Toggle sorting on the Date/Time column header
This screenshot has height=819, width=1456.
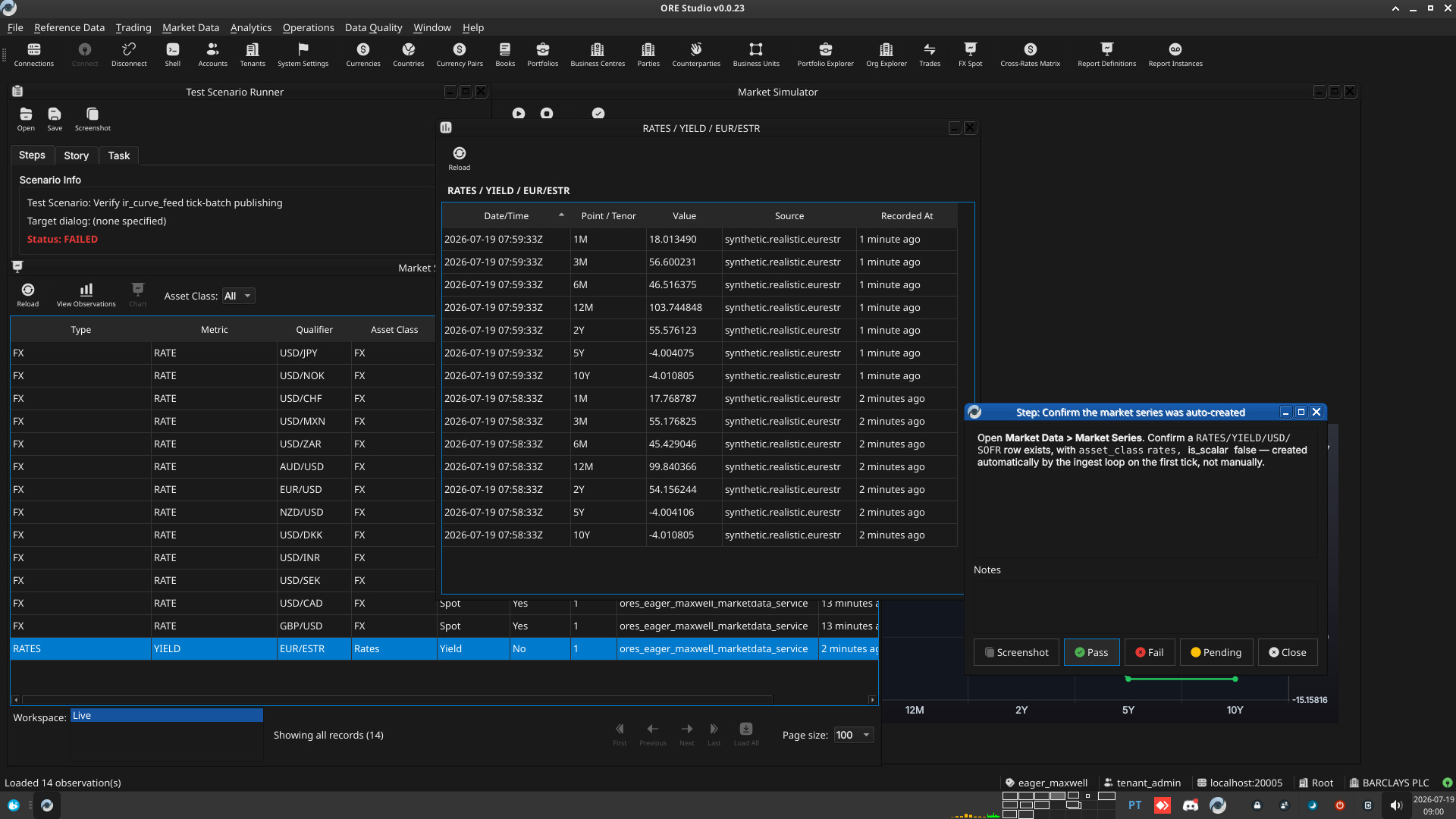coord(506,216)
